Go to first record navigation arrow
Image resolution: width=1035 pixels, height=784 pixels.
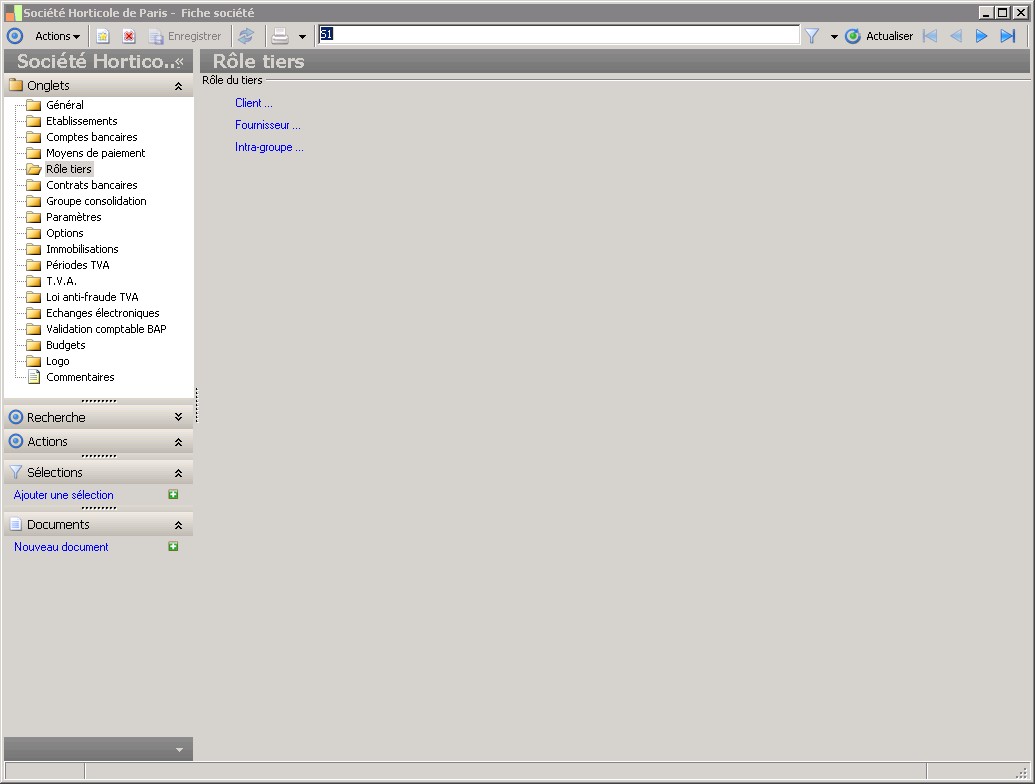point(930,36)
